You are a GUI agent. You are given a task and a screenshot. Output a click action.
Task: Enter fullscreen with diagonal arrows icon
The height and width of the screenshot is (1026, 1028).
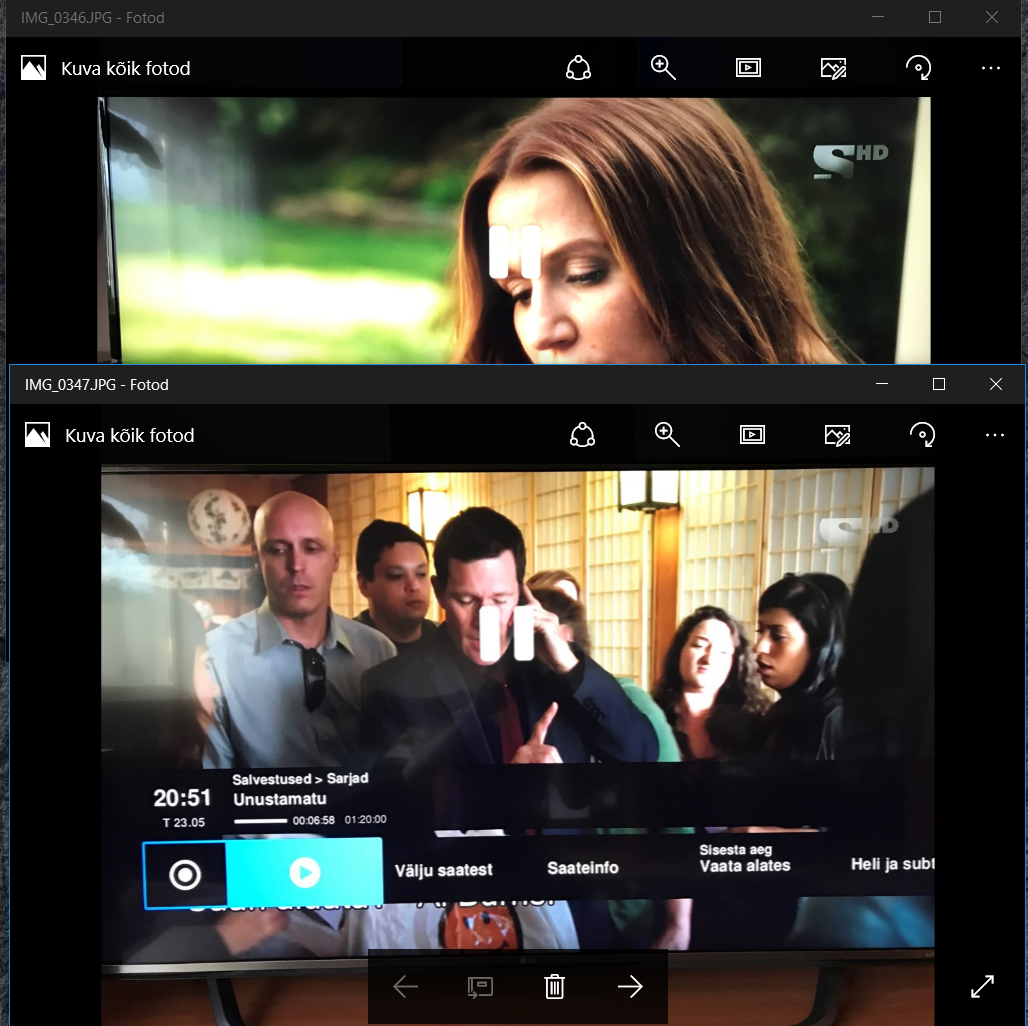click(982, 986)
